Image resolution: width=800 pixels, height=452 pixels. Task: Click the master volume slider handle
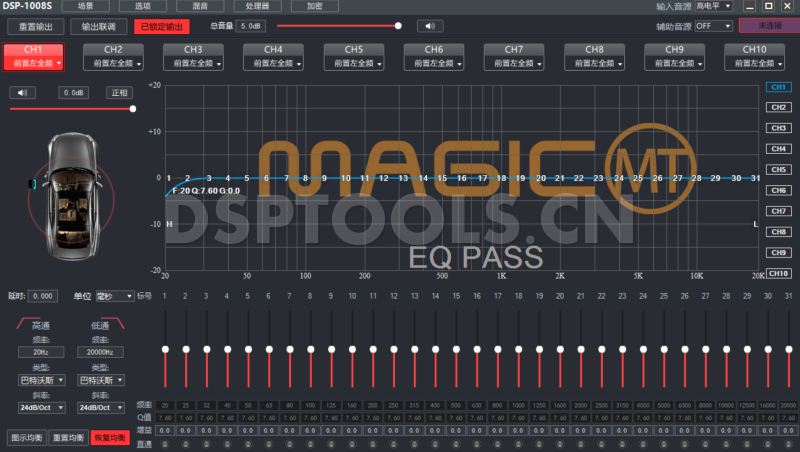coord(398,26)
